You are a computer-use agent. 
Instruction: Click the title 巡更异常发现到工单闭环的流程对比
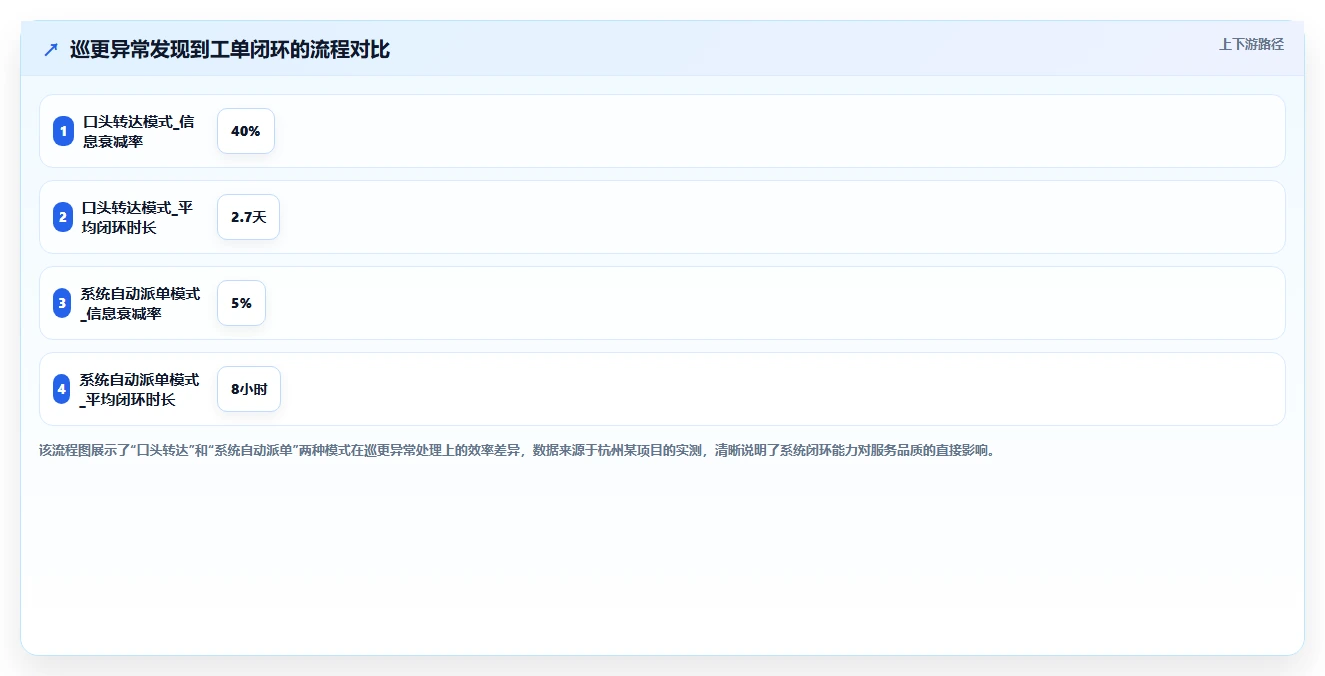click(230, 49)
